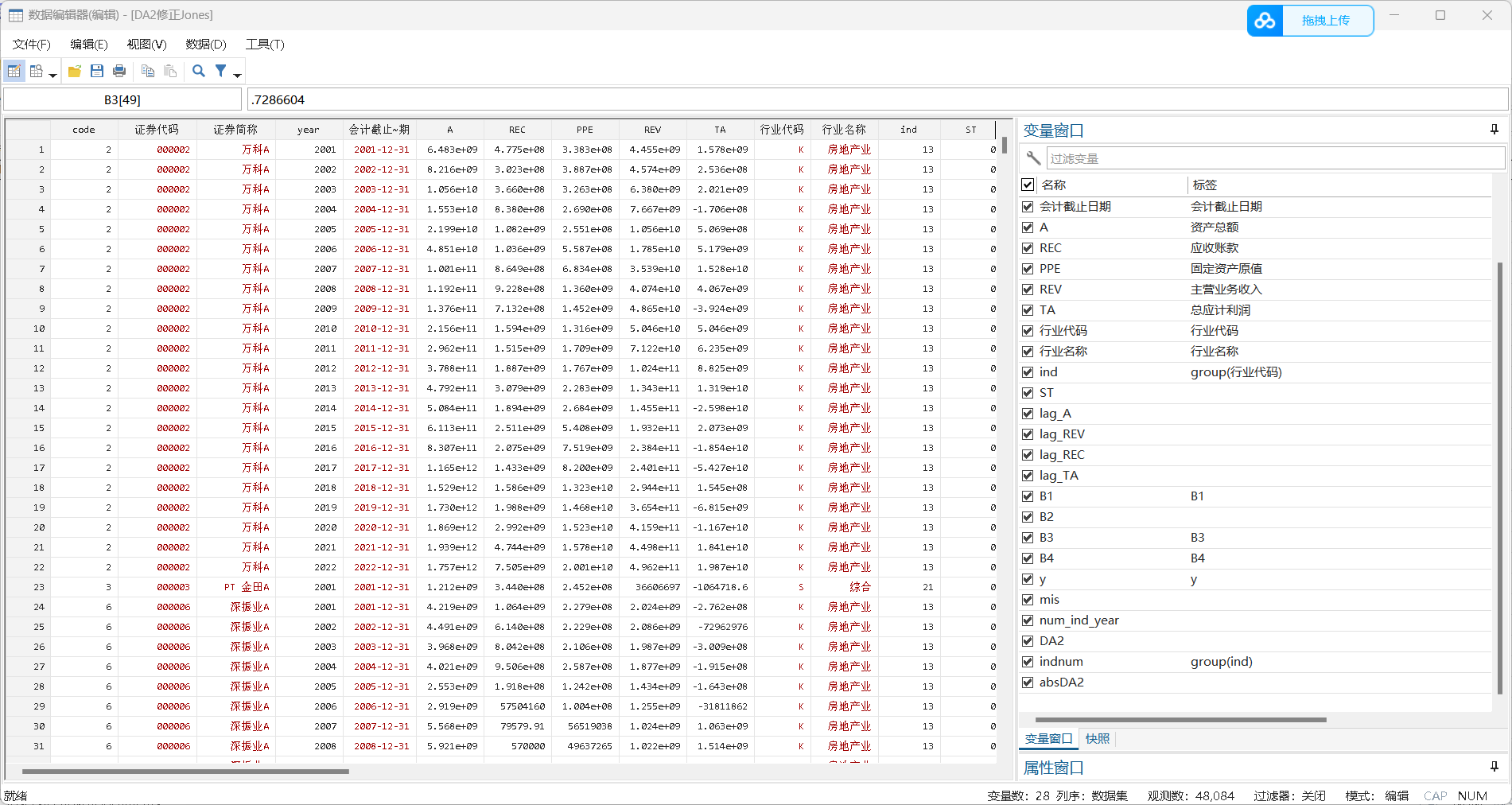Sort variables by the 标签 header
1512x805 pixels.
(1204, 185)
